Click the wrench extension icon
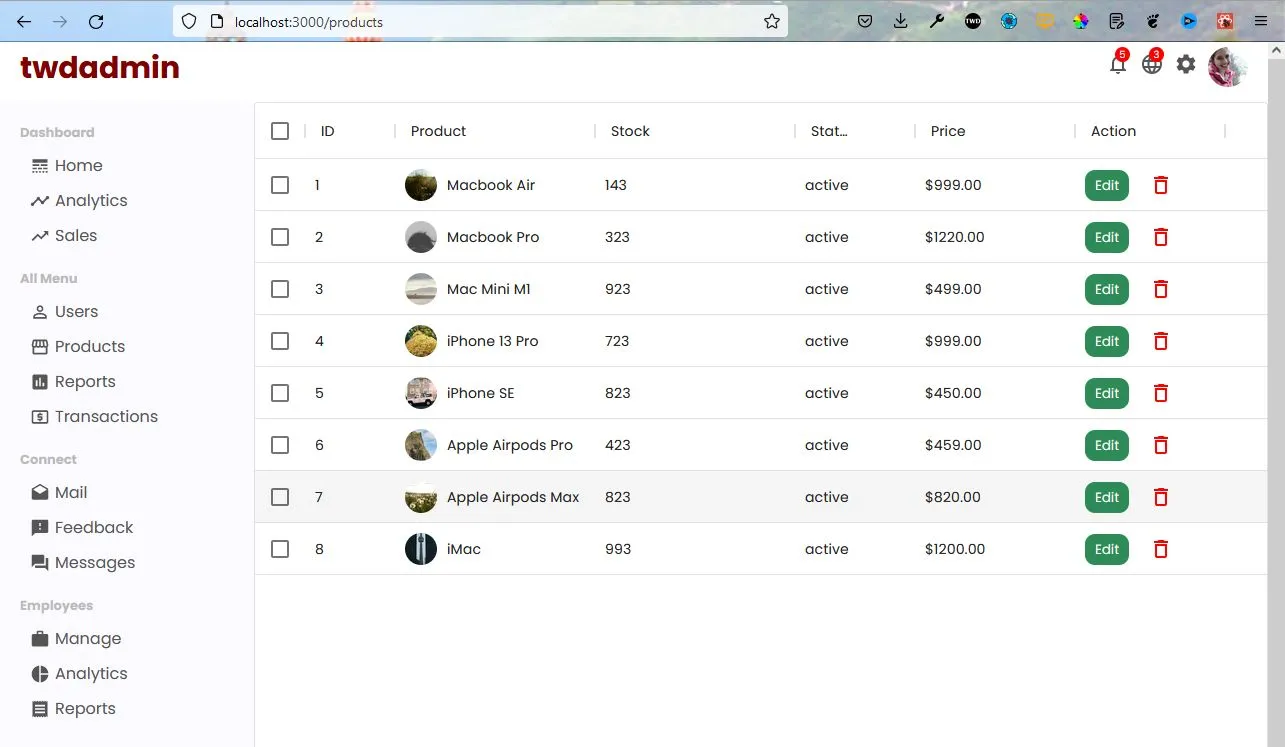The image size is (1285, 747). pos(937,21)
